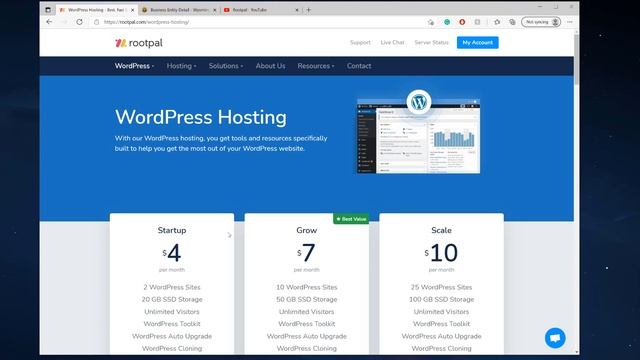Open the Live Chat link

[392, 42]
